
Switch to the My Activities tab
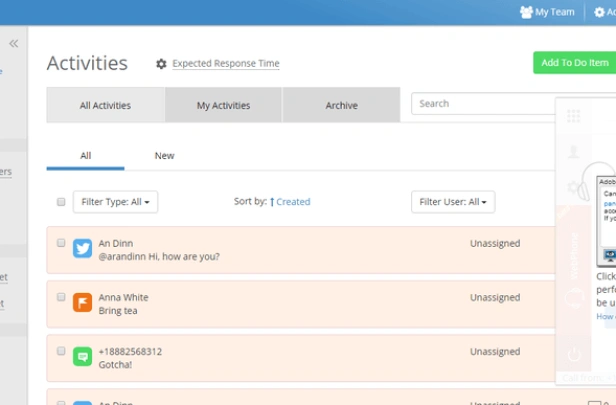coord(223,105)
